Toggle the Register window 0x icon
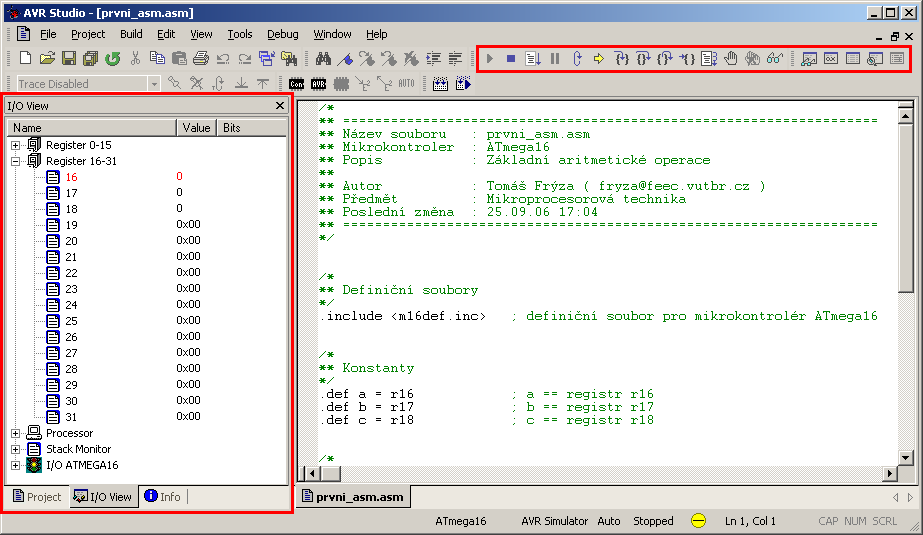Image resolution: width=923 pixels, height=535 pixels. point(831,58)
